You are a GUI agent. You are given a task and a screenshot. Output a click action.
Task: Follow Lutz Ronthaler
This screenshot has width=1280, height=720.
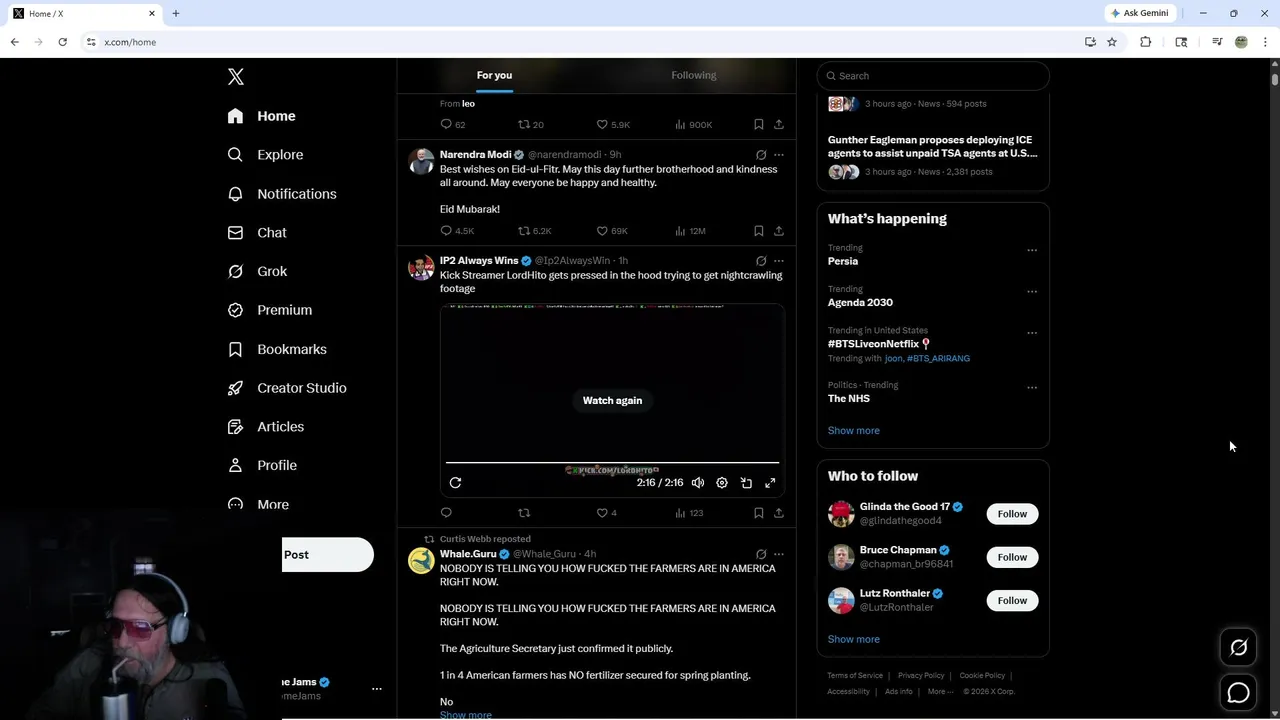pyautogui.click(x=1012, y=600)
